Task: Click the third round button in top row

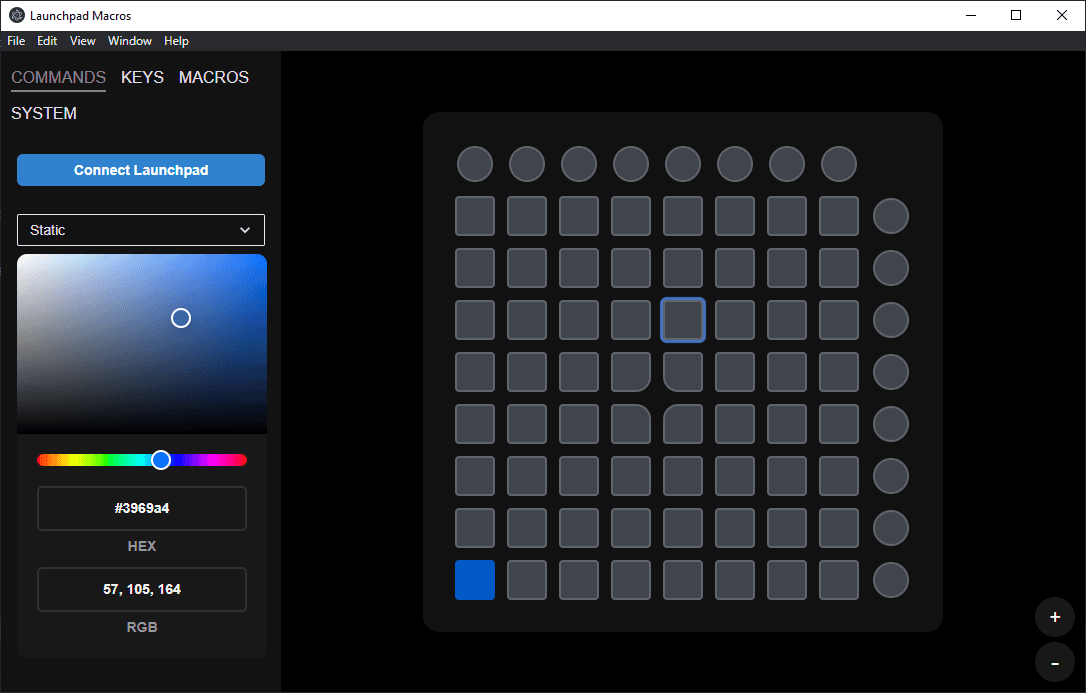Action: pyautogui.click(x=578, y=164)
